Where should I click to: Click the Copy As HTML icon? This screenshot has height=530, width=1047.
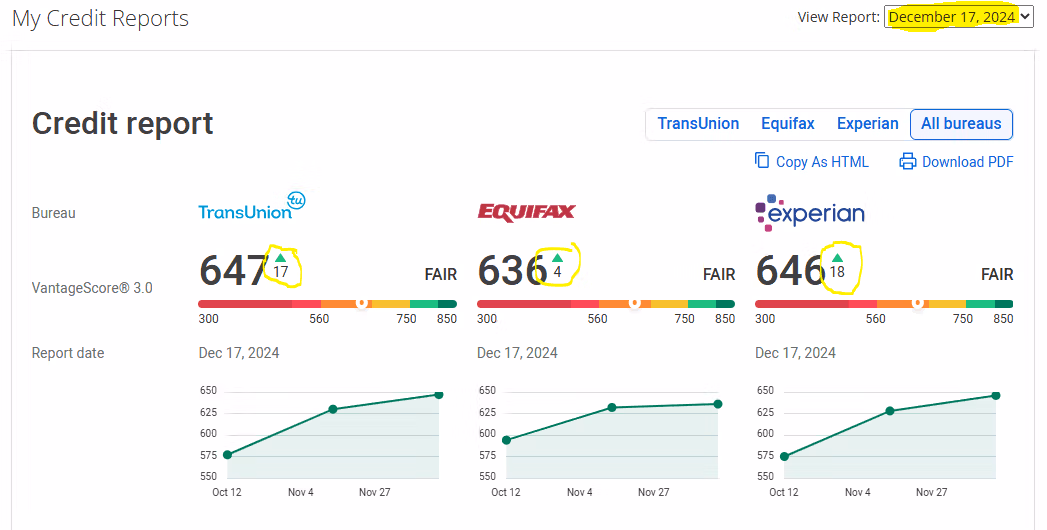pos(762,161)
